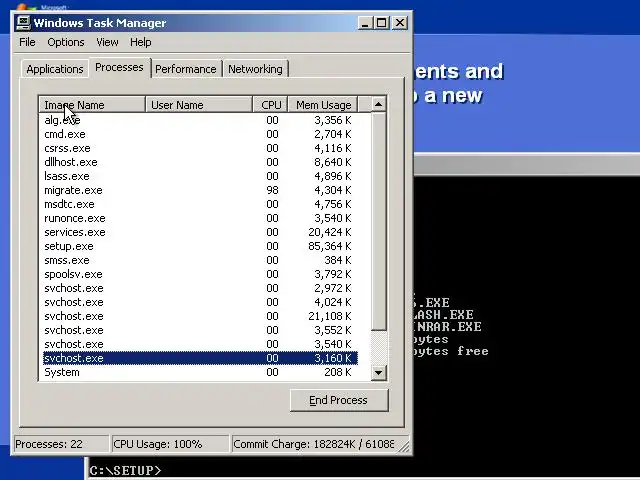
Task: Click the Task Manager resize grip corner
Action: [x=404, y=447]
